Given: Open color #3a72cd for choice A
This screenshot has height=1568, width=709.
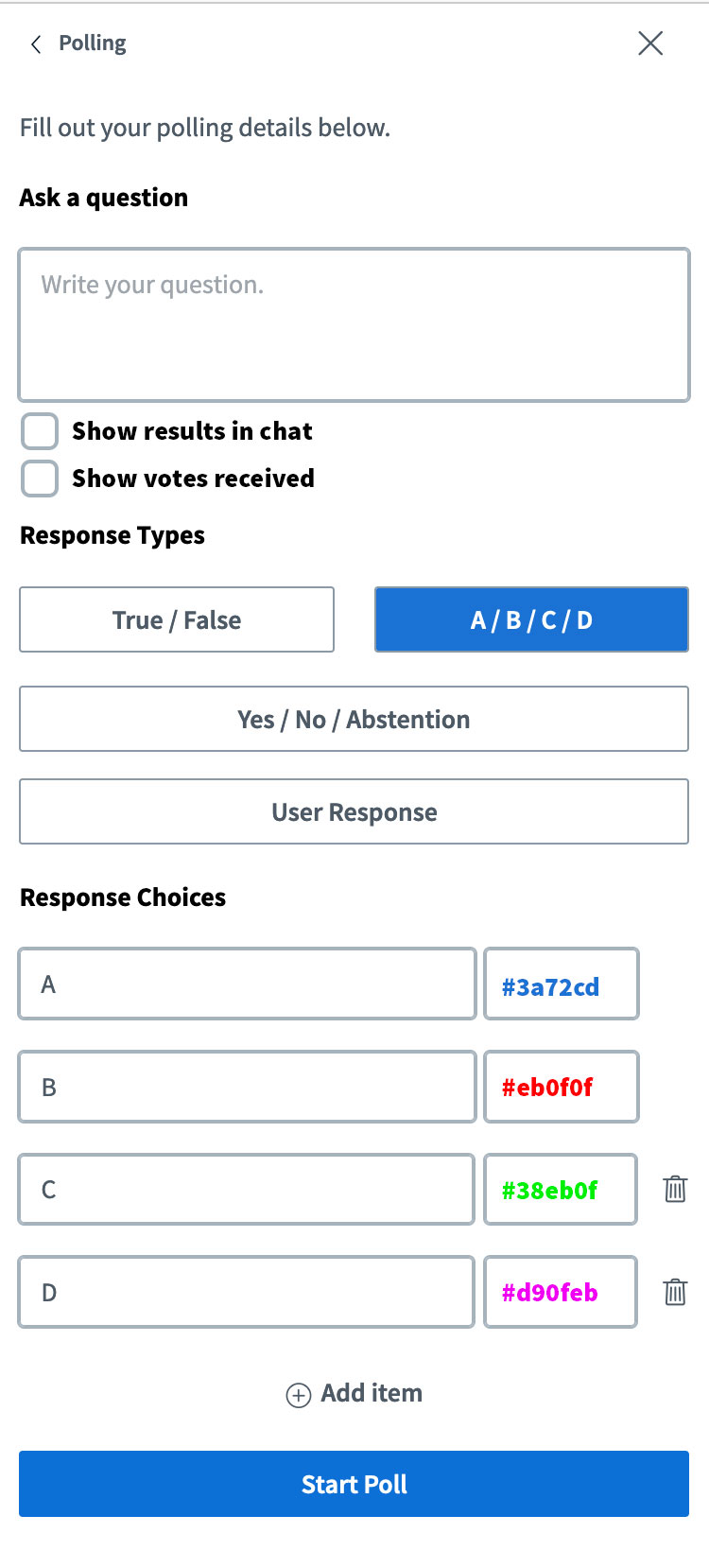Looking at the screenshot, I should 562,984.
